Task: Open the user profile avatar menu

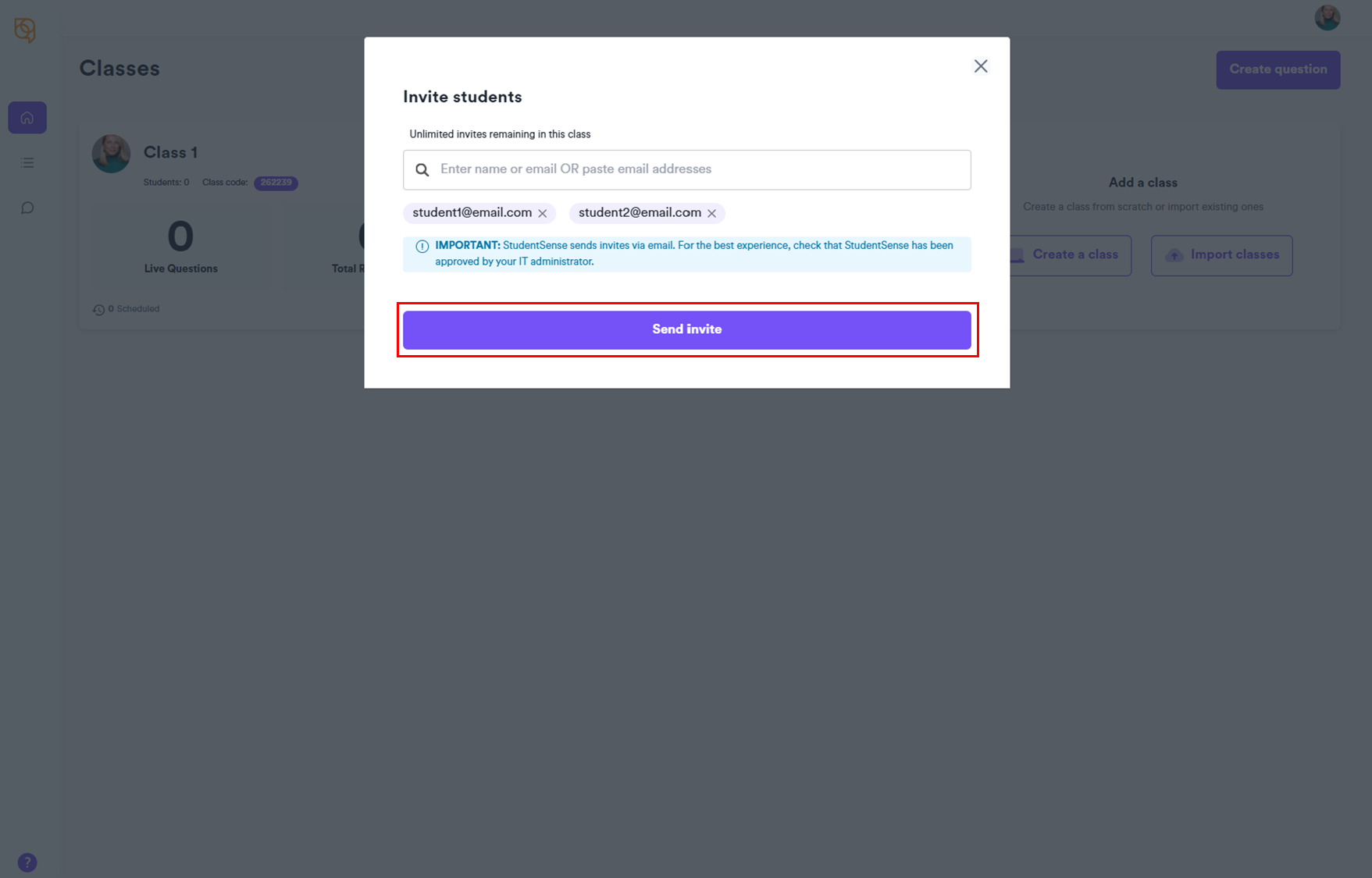Action: (x=1327, y=17)
